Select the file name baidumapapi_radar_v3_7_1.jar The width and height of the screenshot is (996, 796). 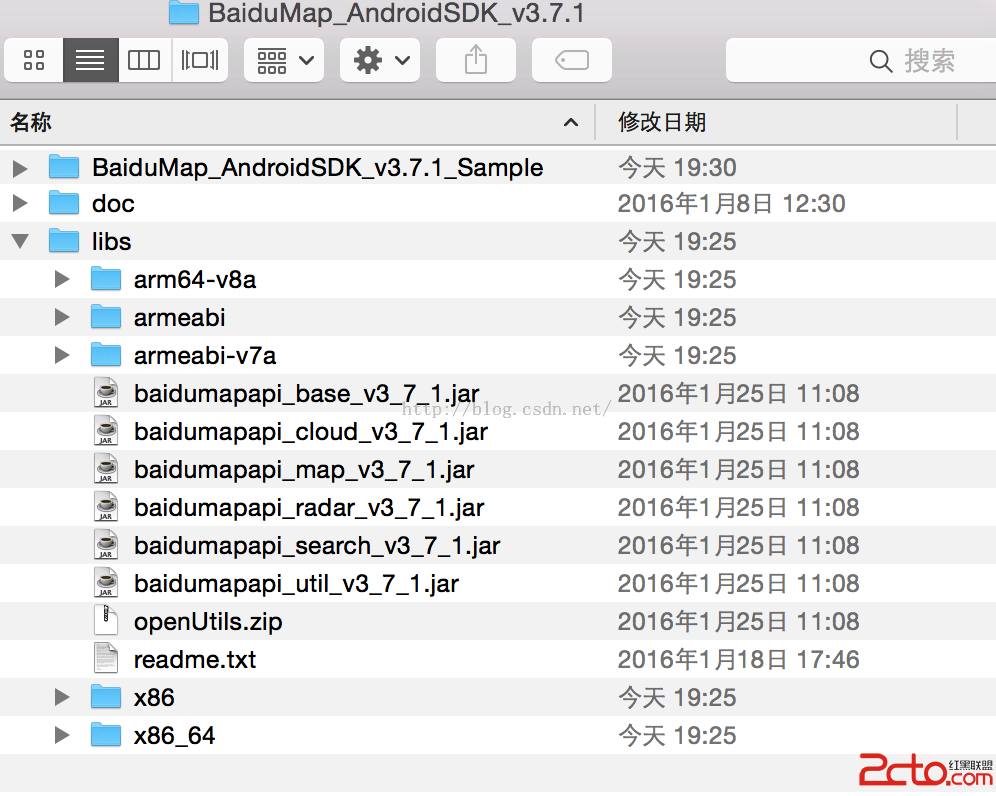[309, 508]
